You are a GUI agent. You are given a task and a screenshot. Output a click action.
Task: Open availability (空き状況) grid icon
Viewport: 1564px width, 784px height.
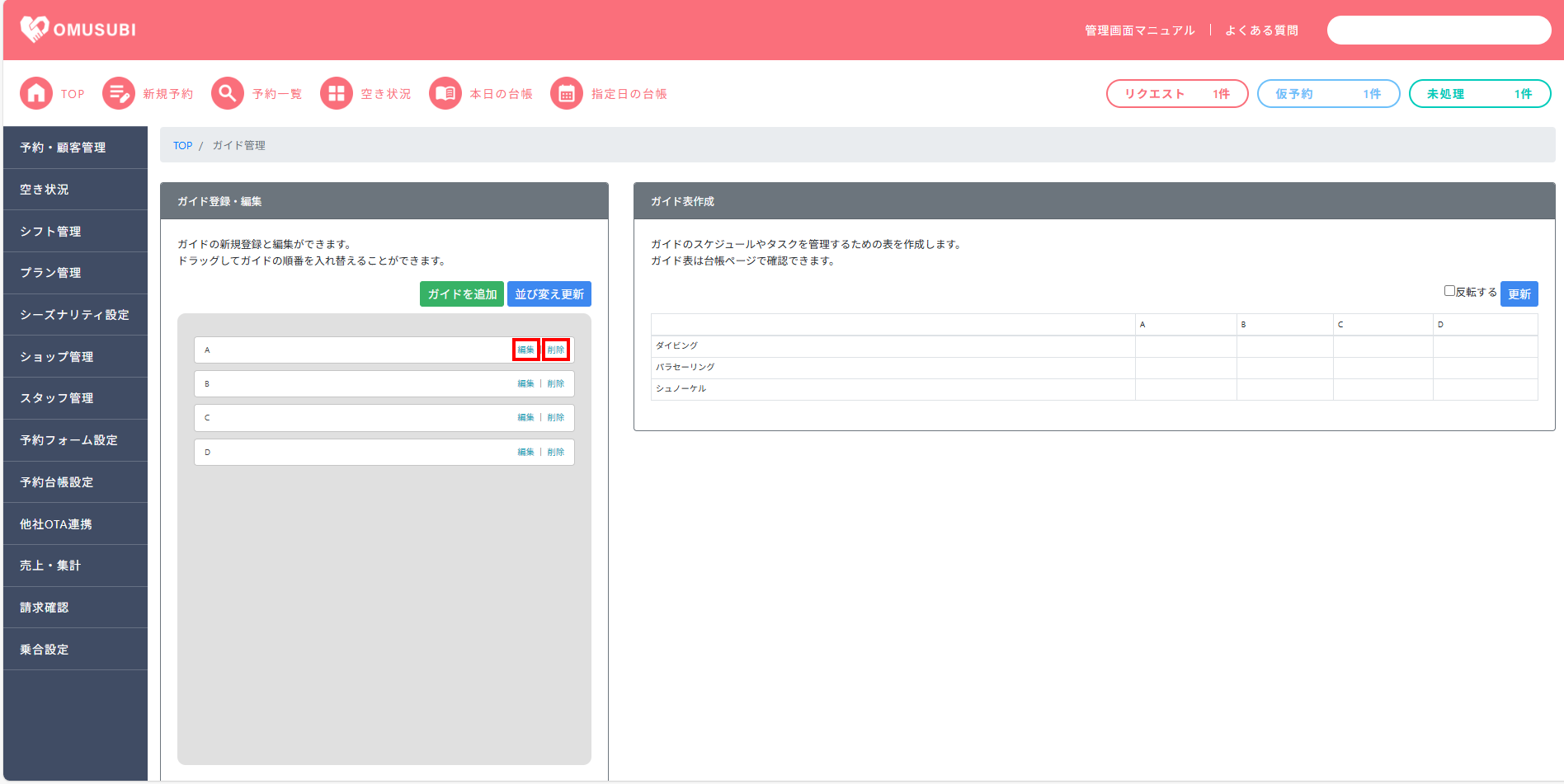click(337, 94)
